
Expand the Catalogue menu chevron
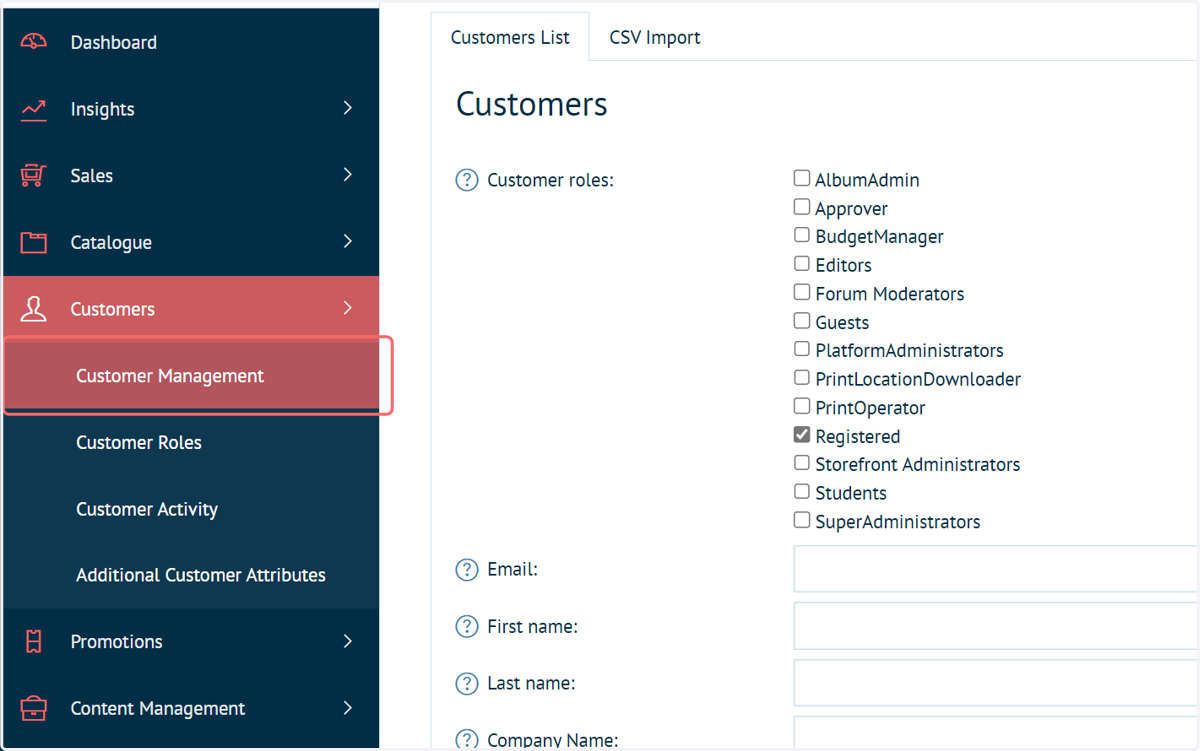coord(348,241)
